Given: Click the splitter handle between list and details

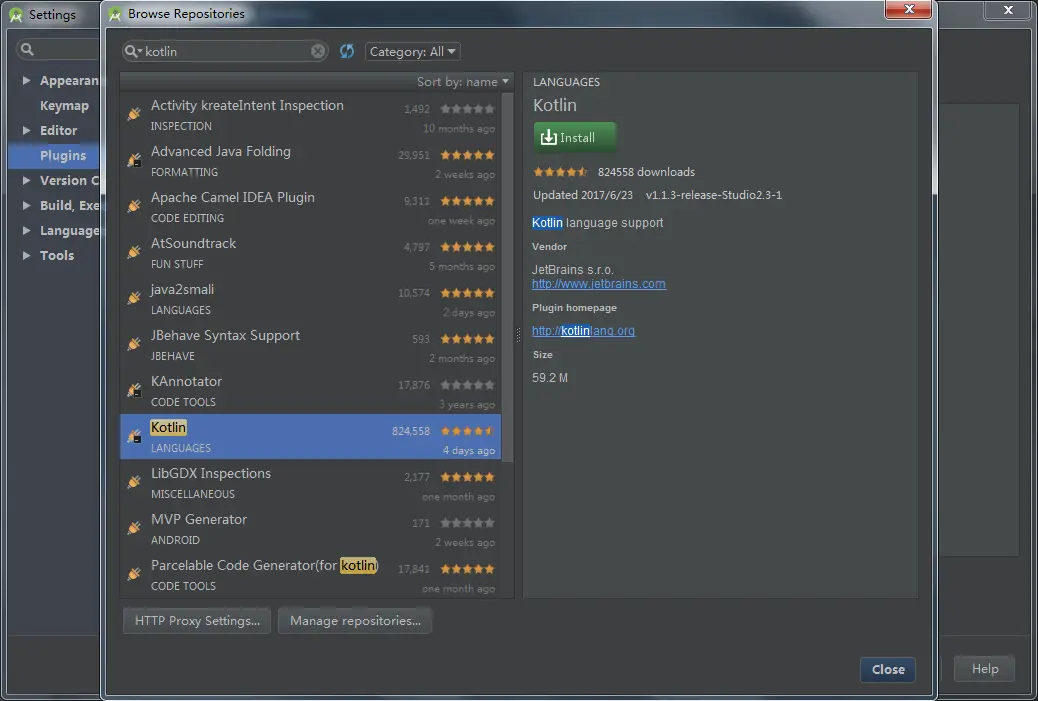Looking at the screenshot, I should pyautogui.click(x=518, y=336).
